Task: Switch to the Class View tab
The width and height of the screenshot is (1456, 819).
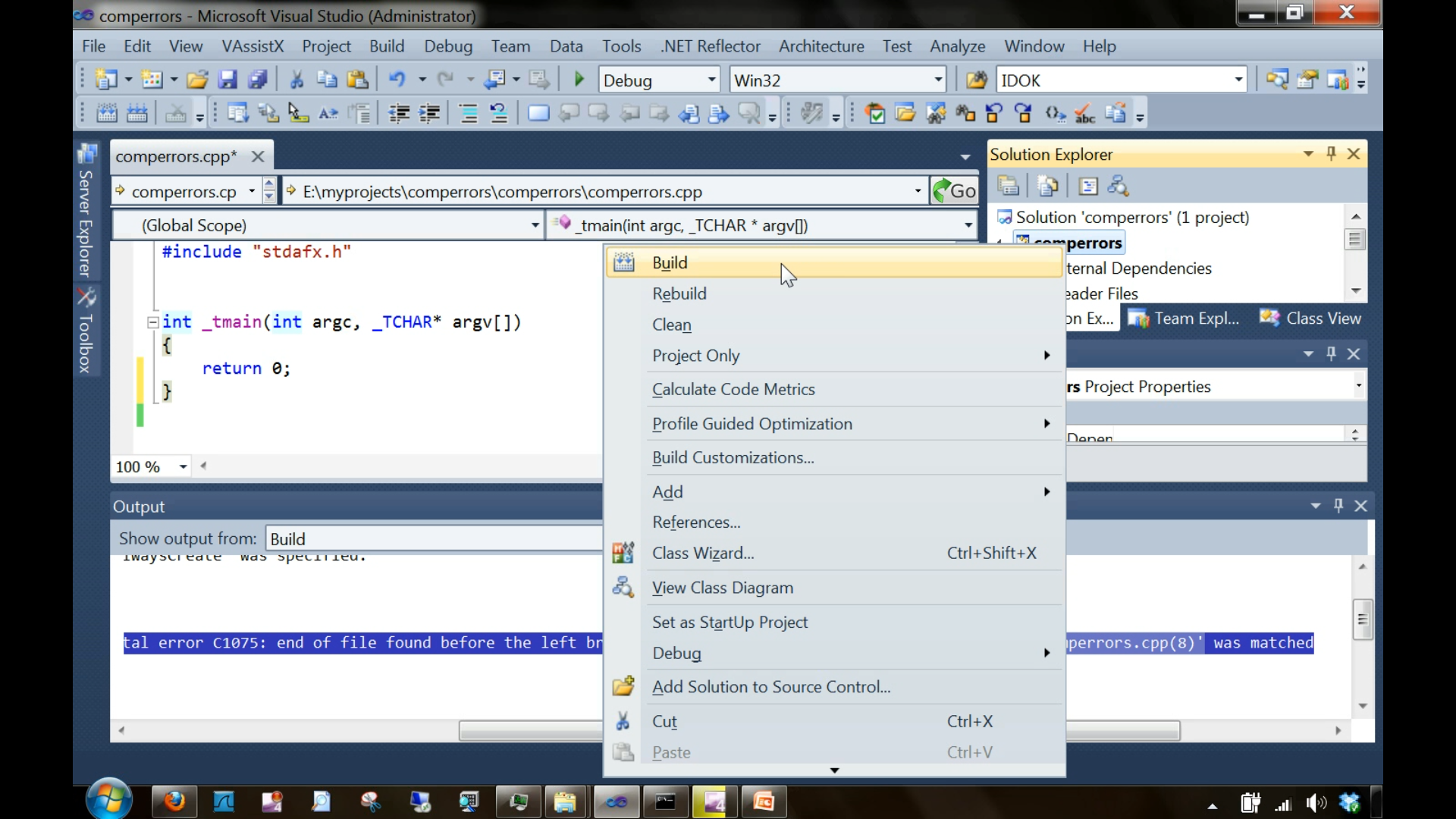Action: [x=1312, y=318]
